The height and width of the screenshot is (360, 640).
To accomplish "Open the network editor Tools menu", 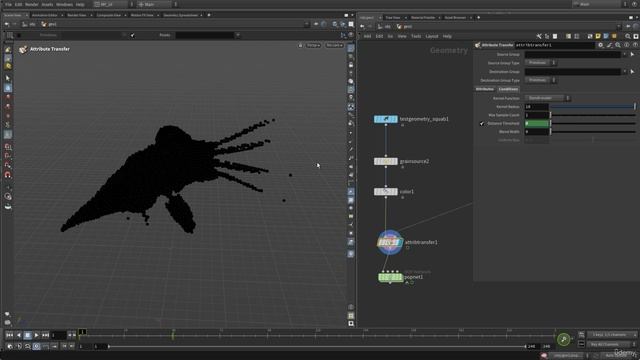I will pyautogui.click(x=416, y=36).
